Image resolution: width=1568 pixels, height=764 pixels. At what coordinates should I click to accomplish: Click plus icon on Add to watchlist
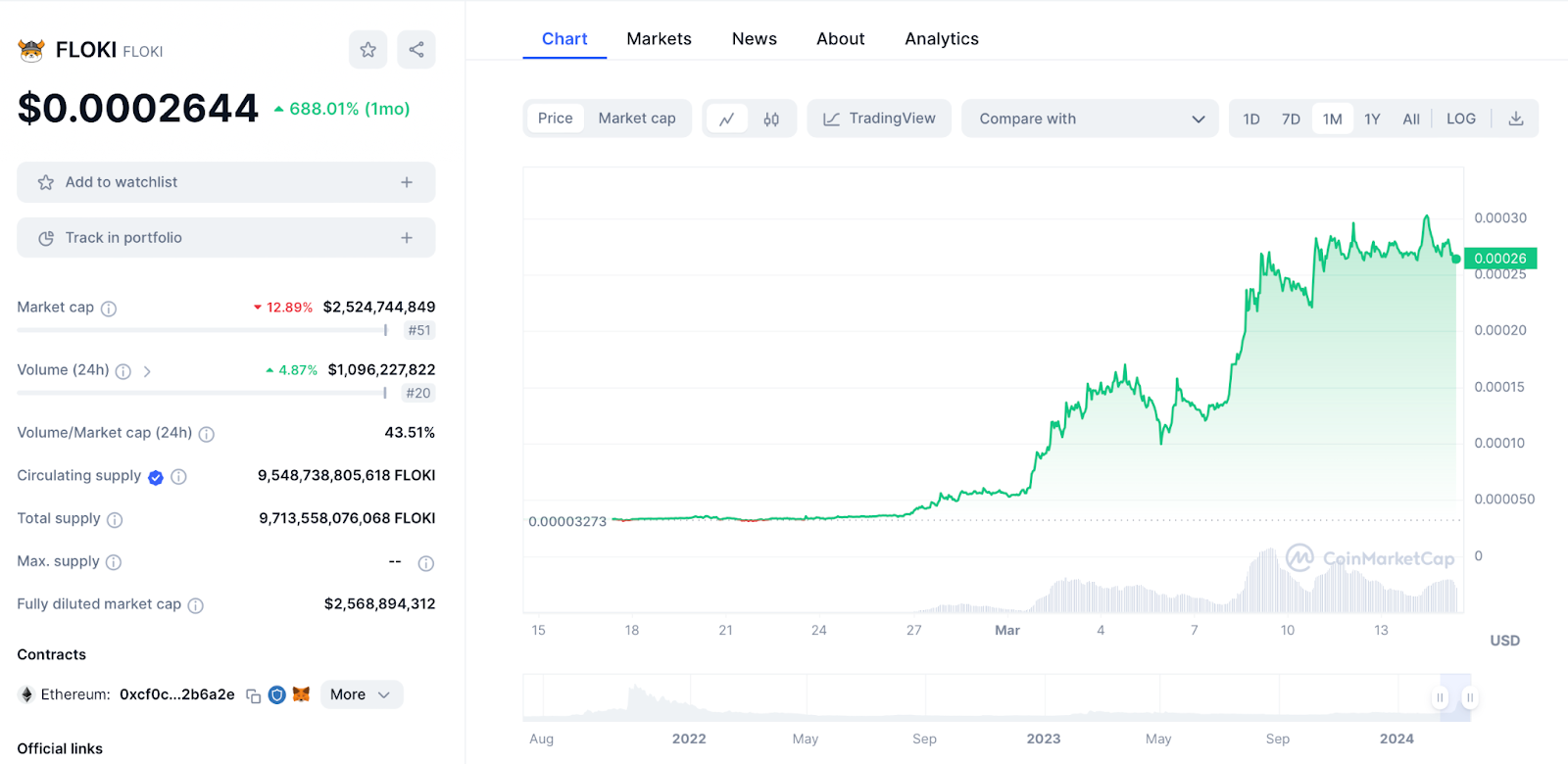[407, 182]
